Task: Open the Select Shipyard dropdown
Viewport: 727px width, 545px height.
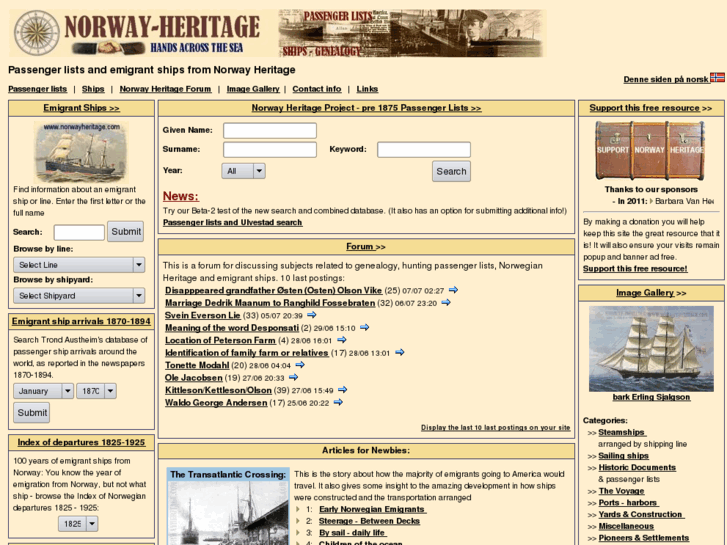Action: click(79, 295)
